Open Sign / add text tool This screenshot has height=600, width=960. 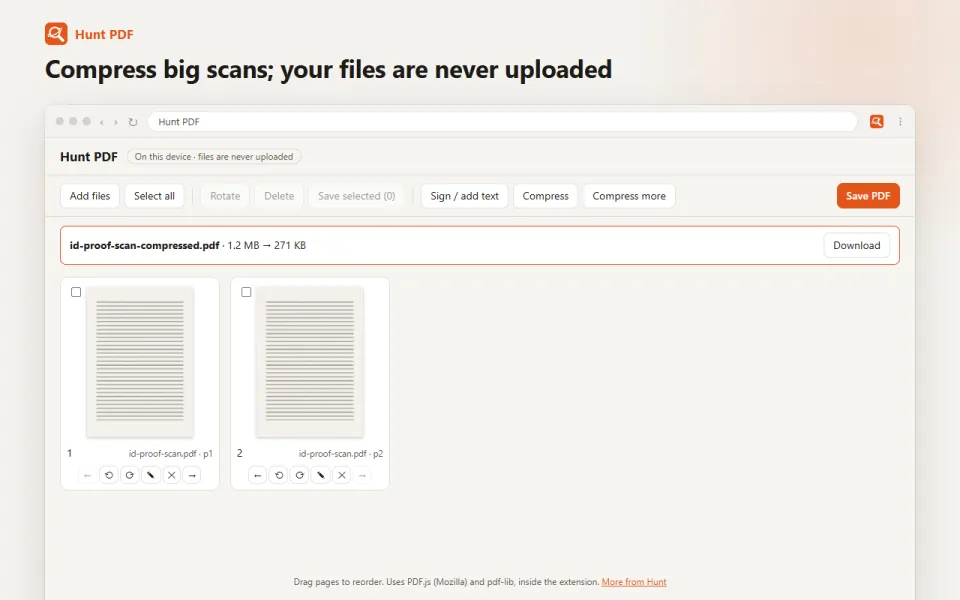pos(464,196)
